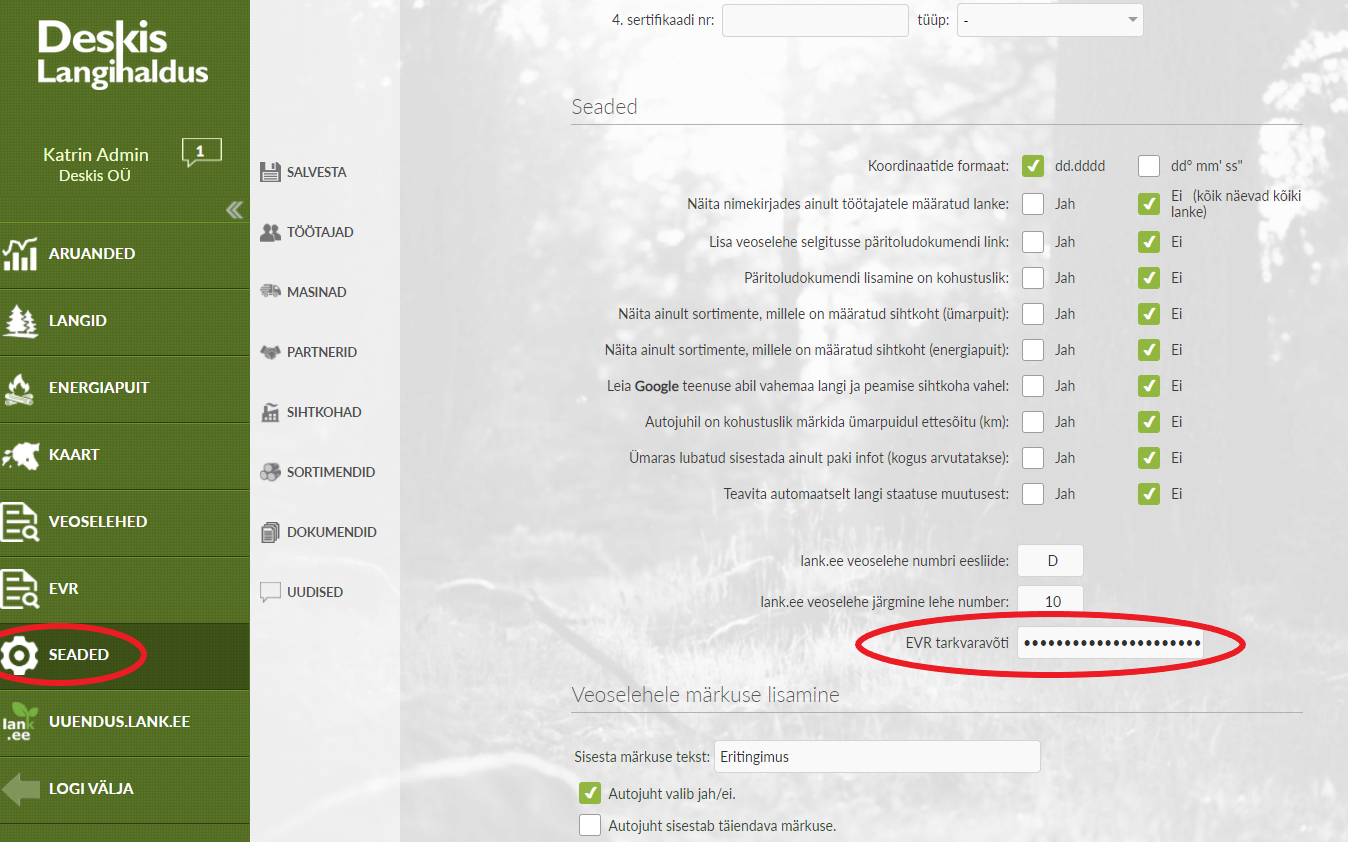Image resolution: width=1348 pixels, height=842 pixels.
Task: Click the lank.ee logo icon
Action: pyautogui.click(x=18, y=723)
